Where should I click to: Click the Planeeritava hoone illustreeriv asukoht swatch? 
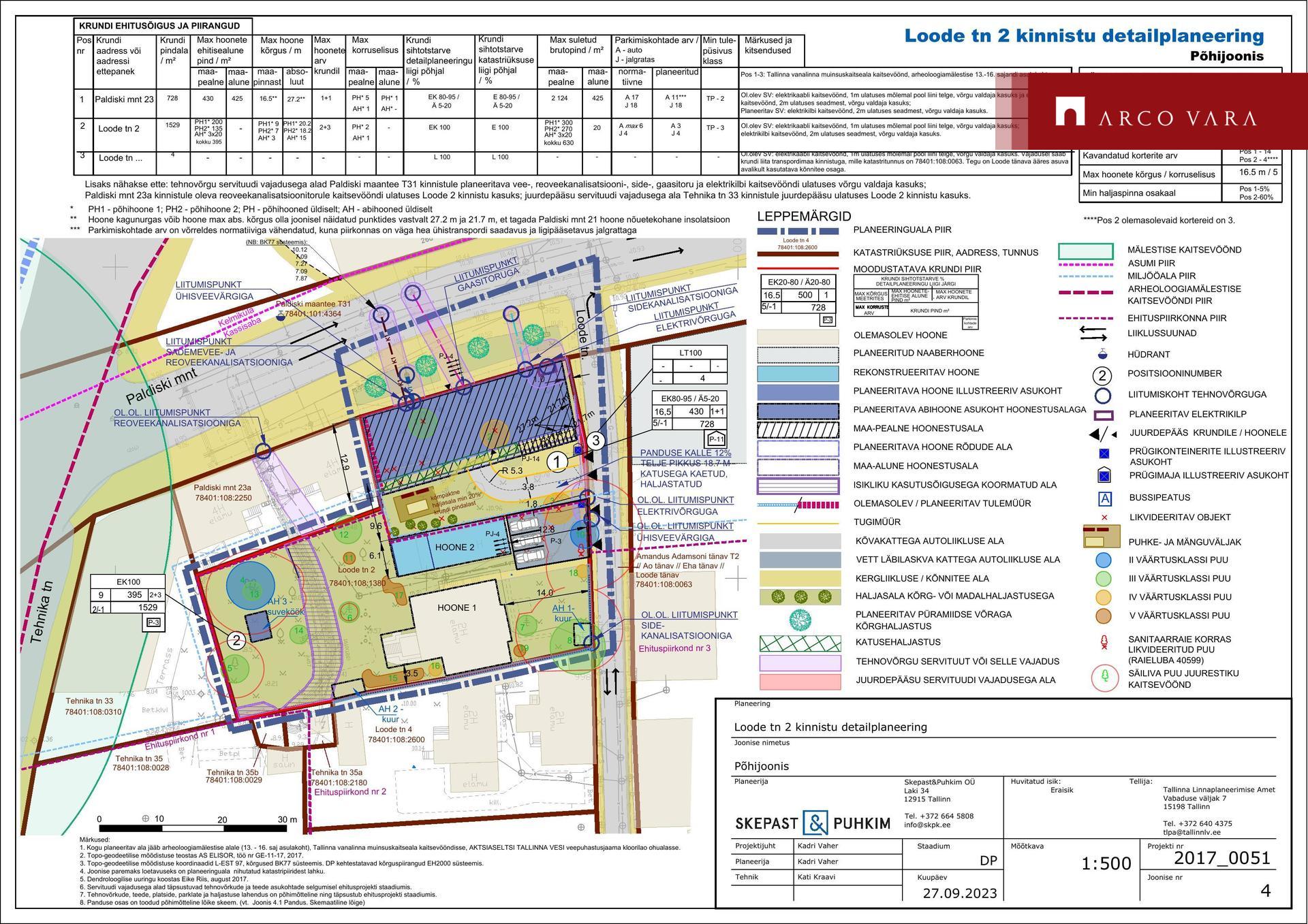pos(798,392)
